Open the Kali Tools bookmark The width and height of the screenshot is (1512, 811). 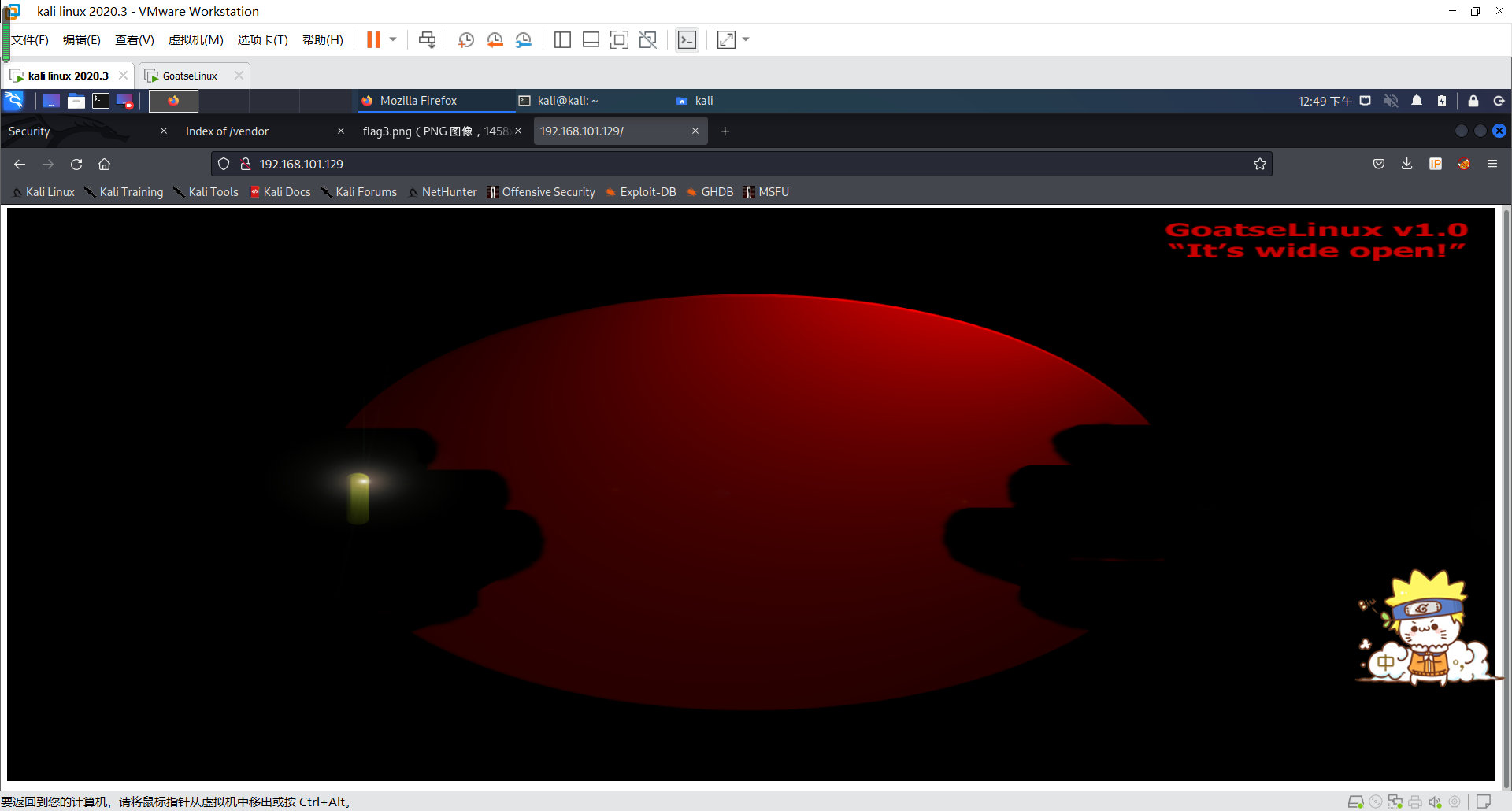tap(206, 192)
